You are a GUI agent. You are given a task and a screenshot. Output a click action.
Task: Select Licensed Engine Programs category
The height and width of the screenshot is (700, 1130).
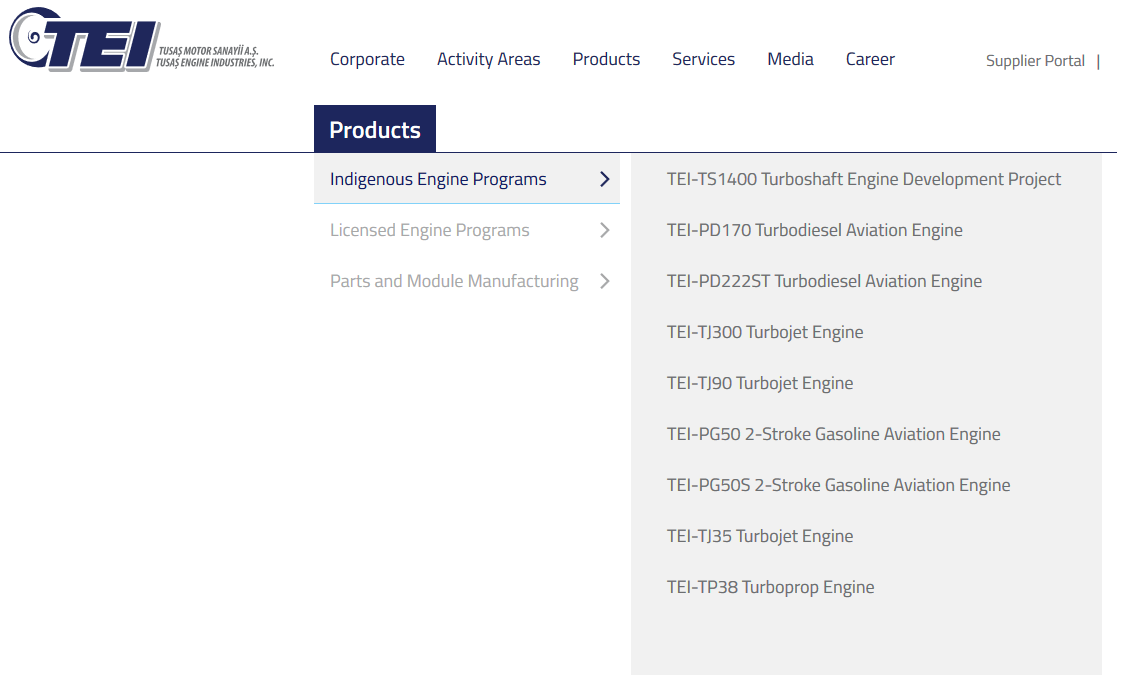pos(430,230)
